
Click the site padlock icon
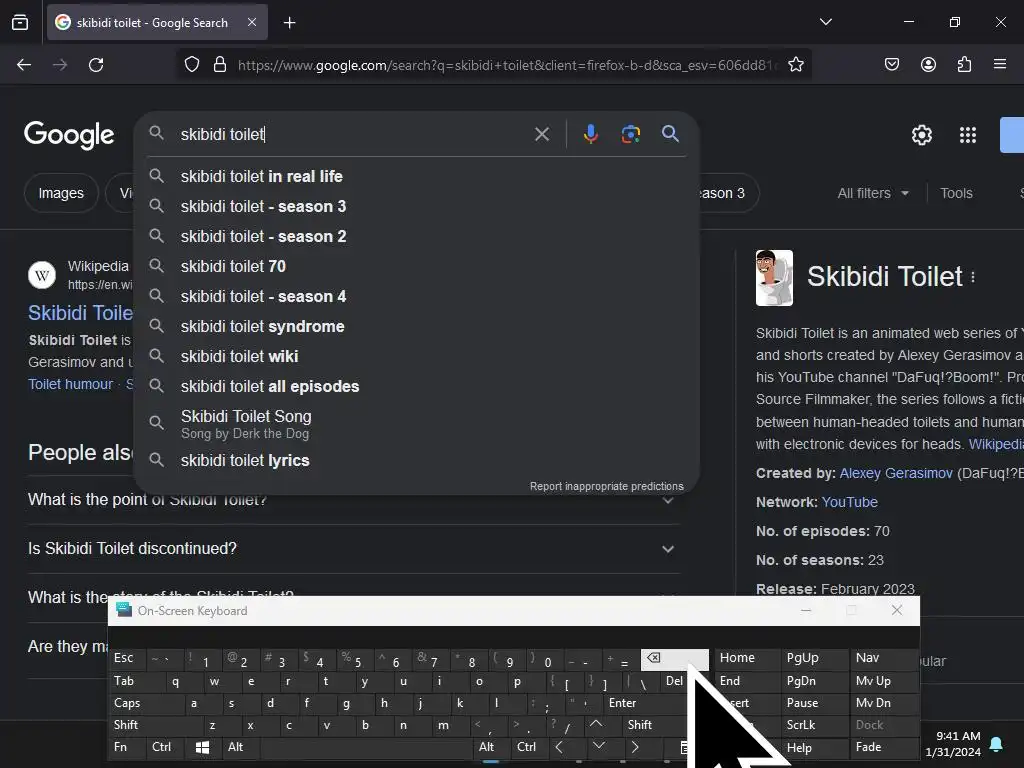pos(220,65)
